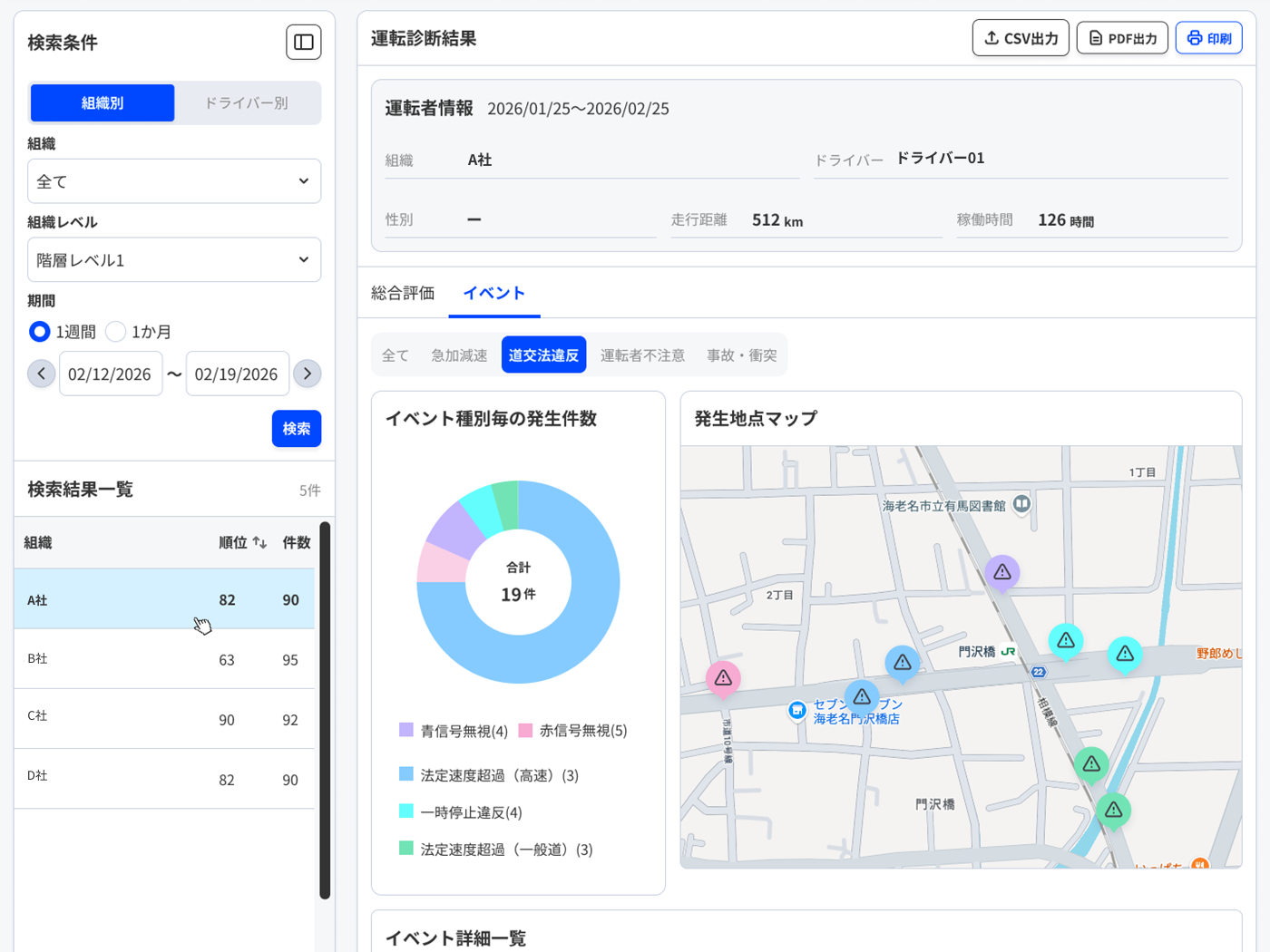Screen dimensions: 1270x952
Task: Click the 印刷 print button
Action: tap(1208, 38)
